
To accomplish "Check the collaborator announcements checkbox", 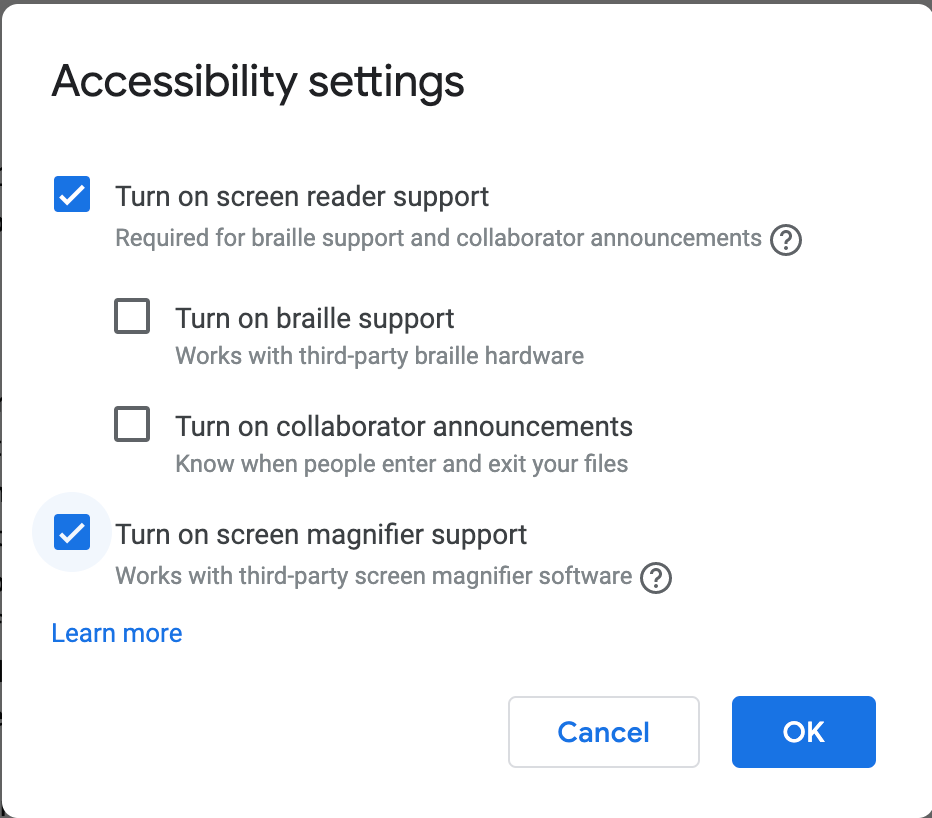I will tap(132, 425).
